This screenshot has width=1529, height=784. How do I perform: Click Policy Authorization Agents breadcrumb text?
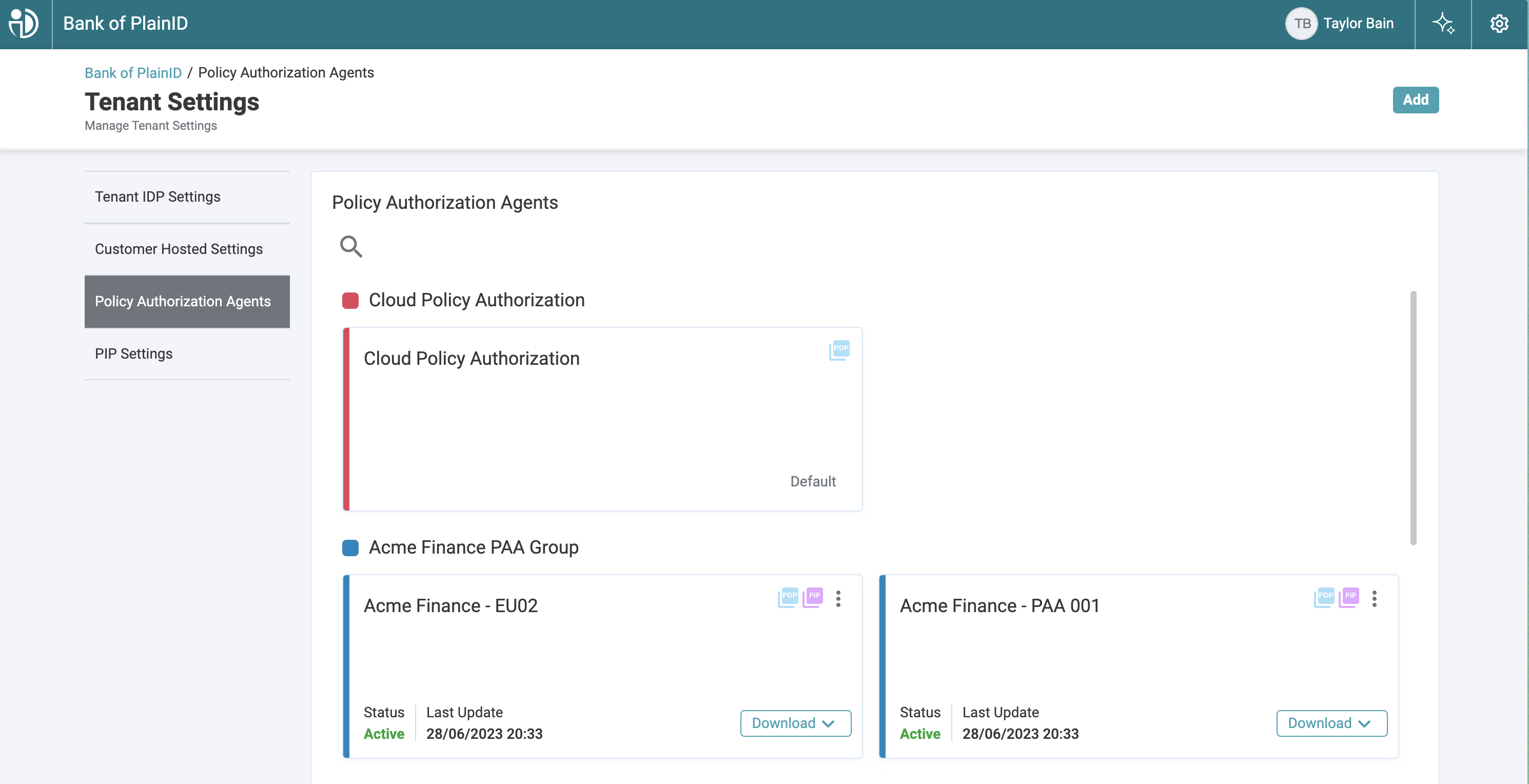coord(286,72)
